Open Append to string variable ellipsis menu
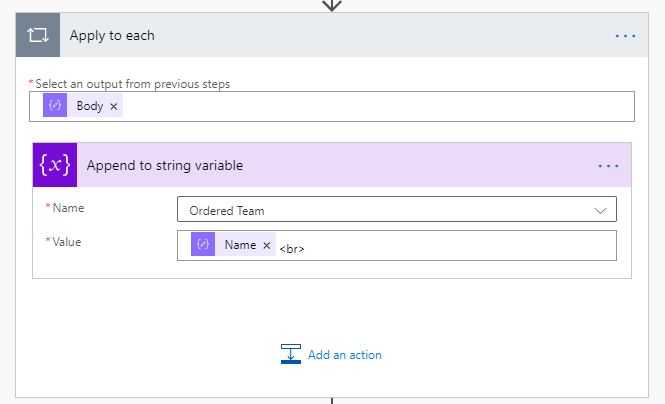665x404 pixels. pyautogui.click(x=609, y=165)
